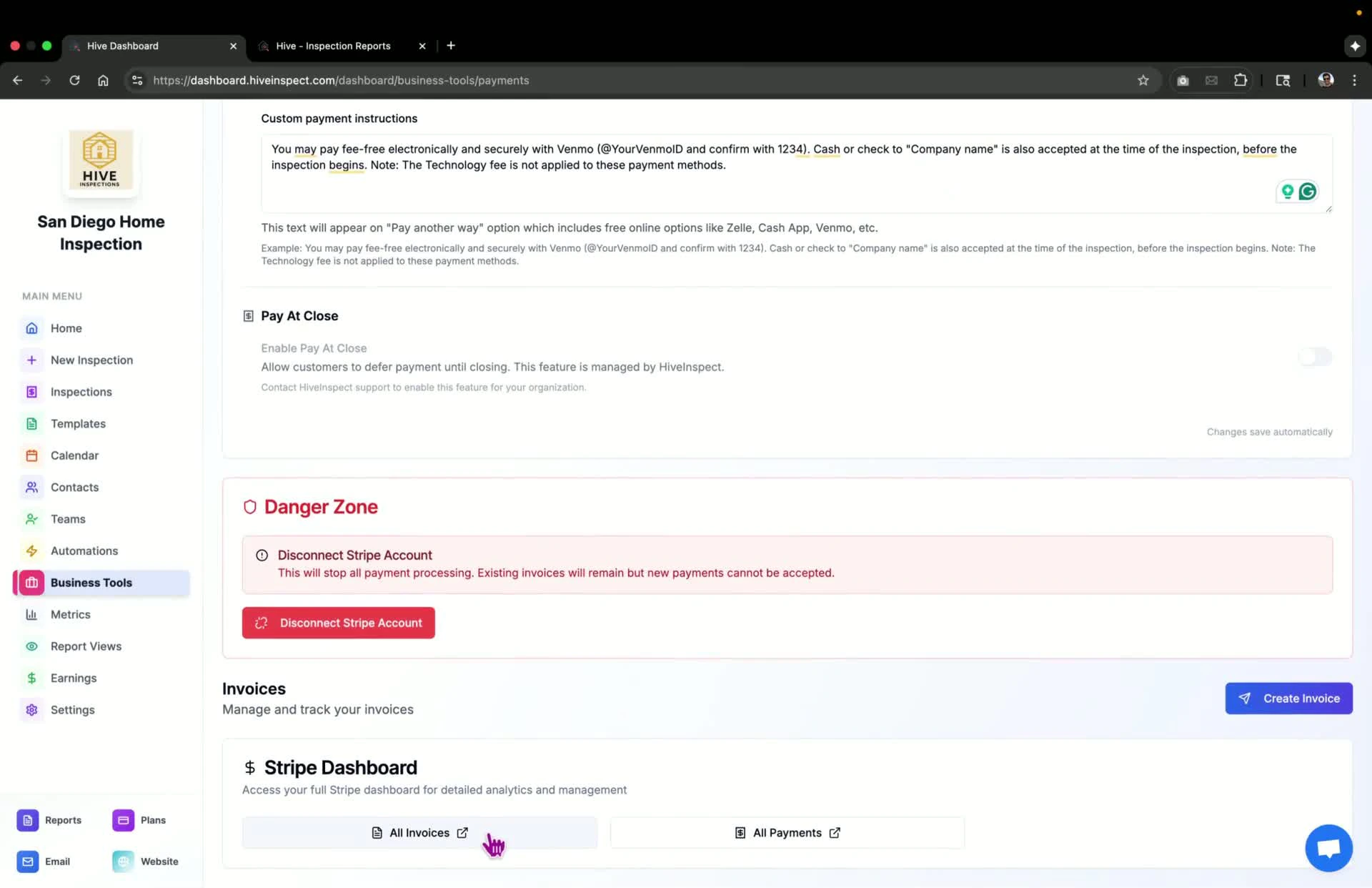Screen dimensions: 1372x888
Task: Open the Templates section
Action: pos(78,423)
